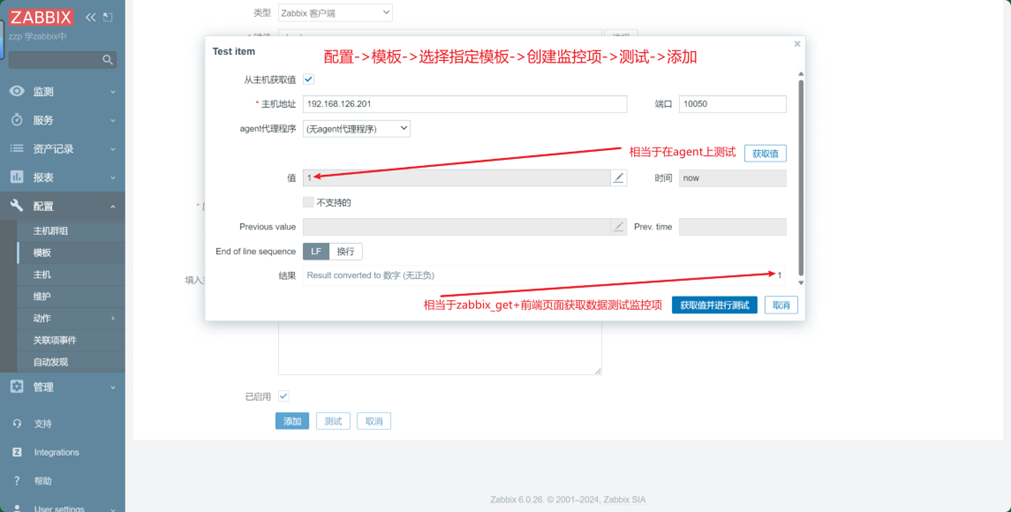Click 取消 on the item form

click(374, 421)
